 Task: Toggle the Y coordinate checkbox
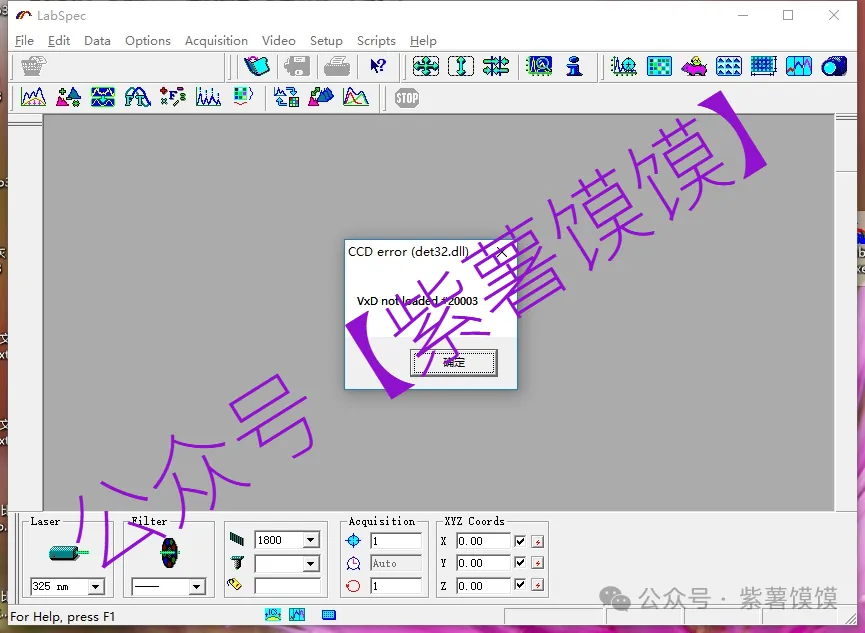[520, 563]
